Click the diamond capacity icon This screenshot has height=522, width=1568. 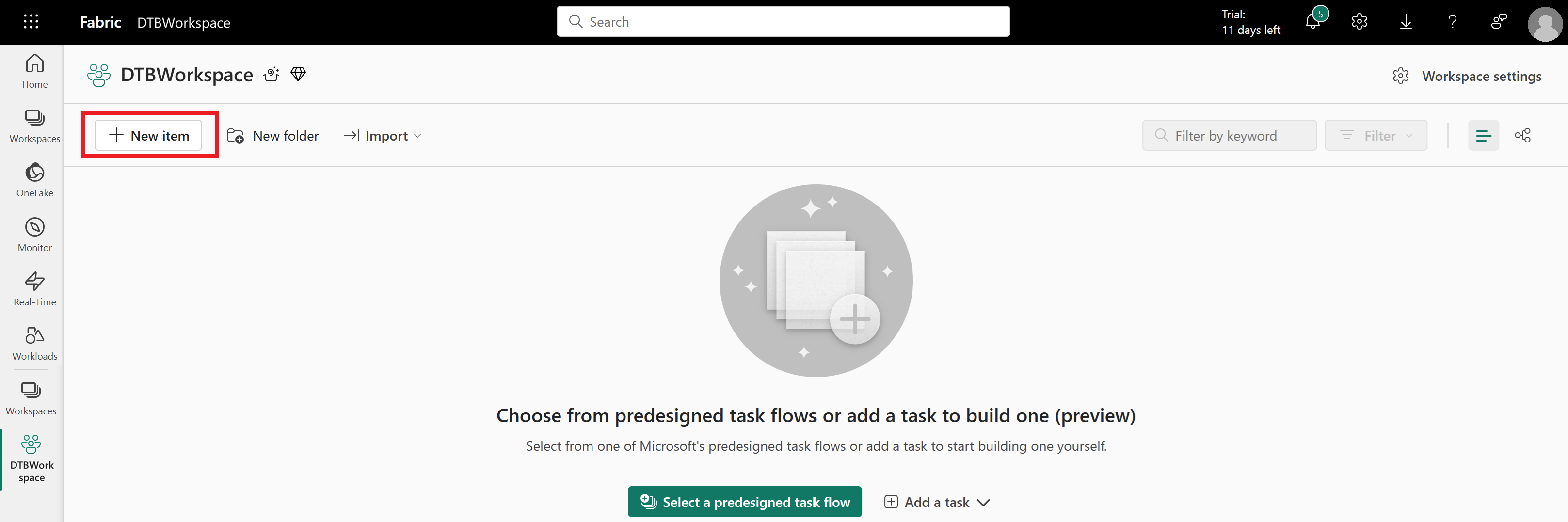(x=298, y=74)
